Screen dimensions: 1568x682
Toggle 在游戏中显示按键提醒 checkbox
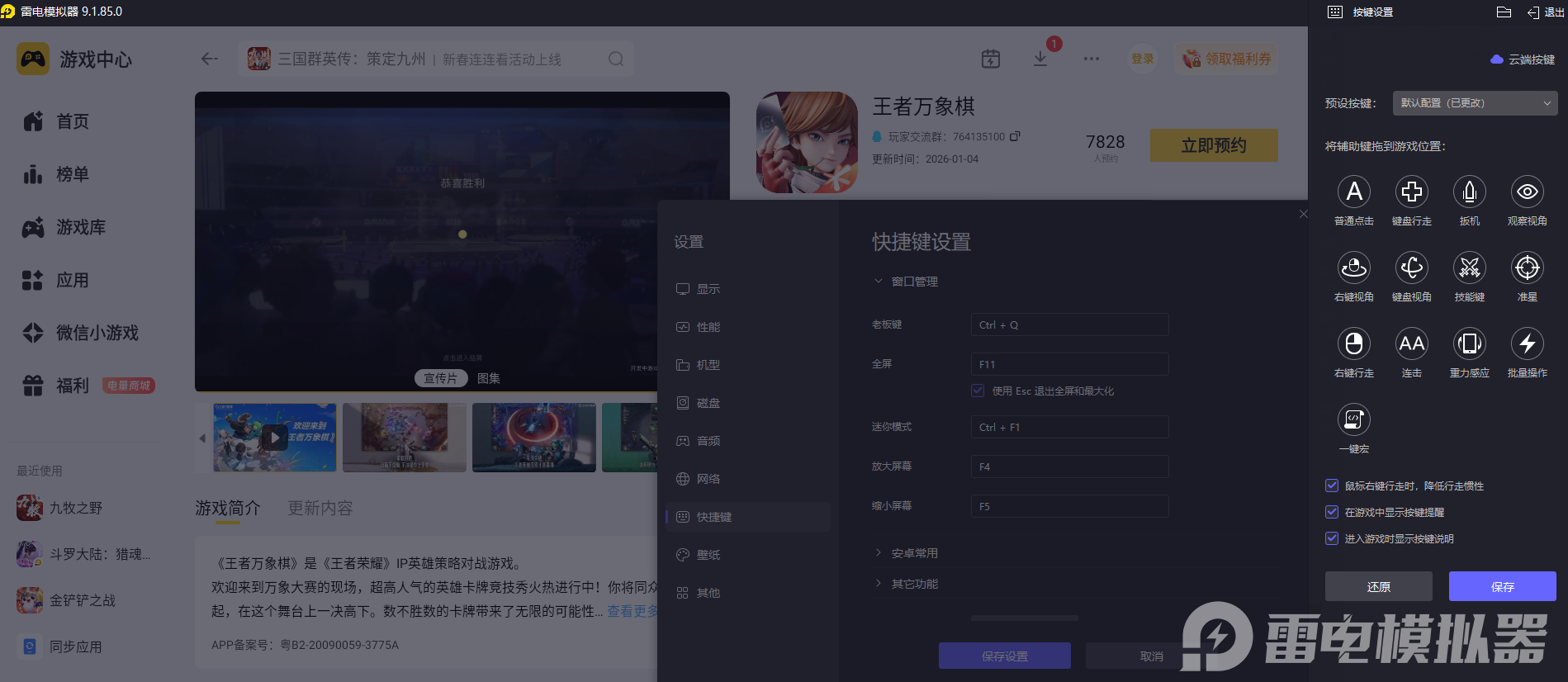point(1332,512)
